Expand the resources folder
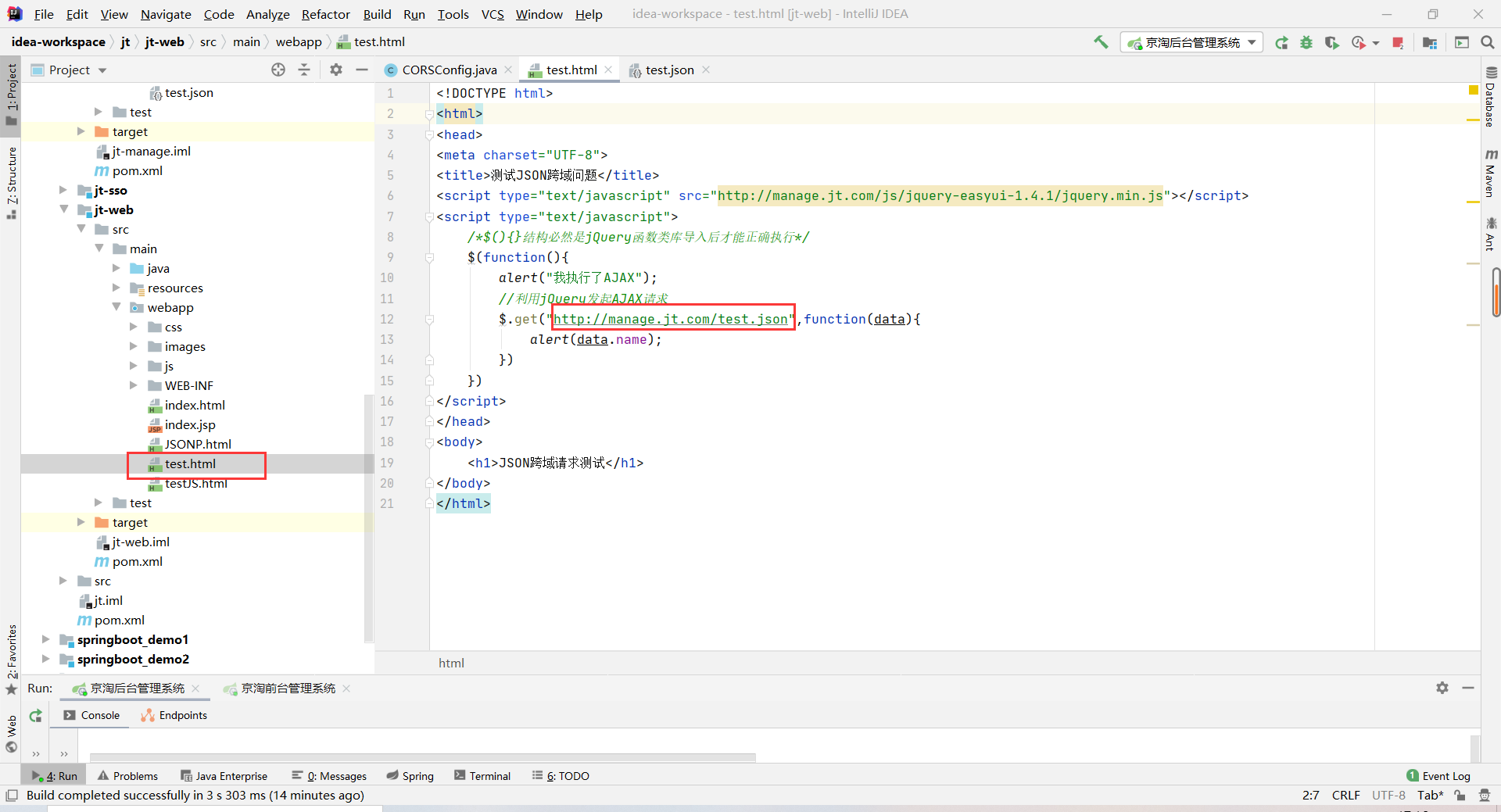 click(116, 288)
